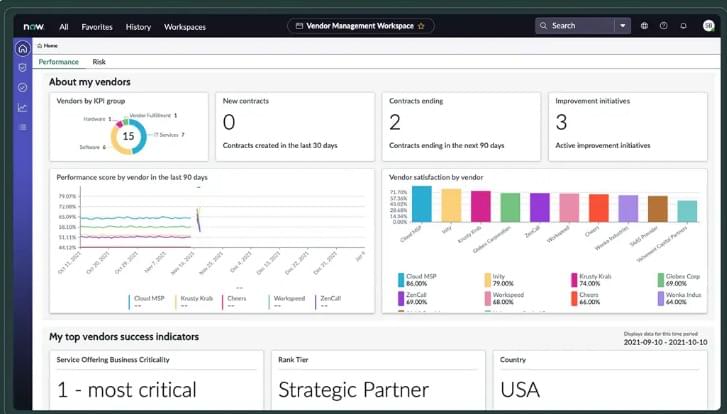Open the line chart icon in sidebar
The height and width of the screenshot is (414, 727).
[22, 108]
